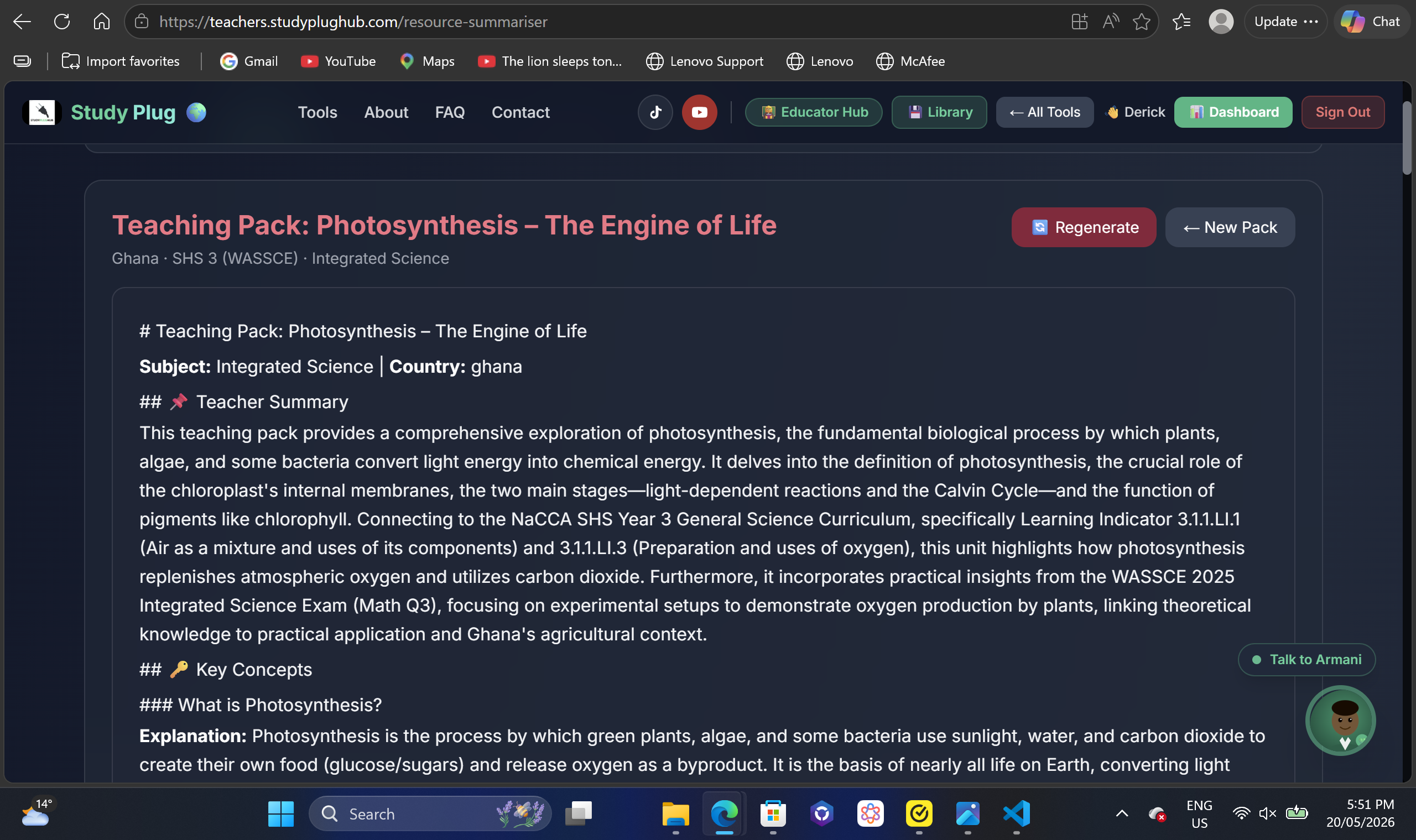
Task: Click the Study Plug logo
Action: point(114,112)
